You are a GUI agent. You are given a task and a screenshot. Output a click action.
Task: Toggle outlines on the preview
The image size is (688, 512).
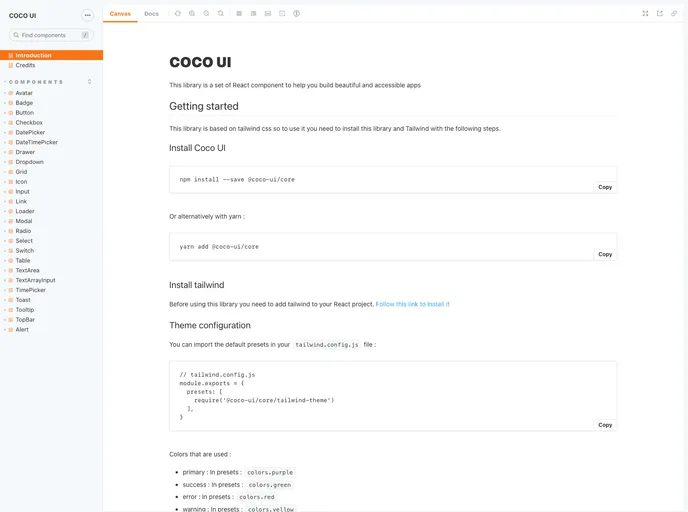coord(282,14)
